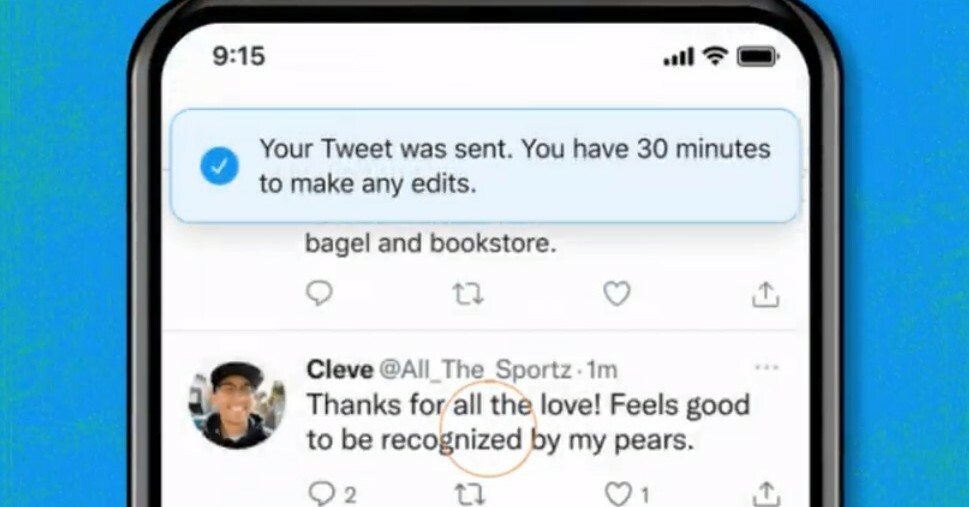The image size is (969, 507).
Task: Retweet Cleve's tweet about pears
Action: click(470, 495)
